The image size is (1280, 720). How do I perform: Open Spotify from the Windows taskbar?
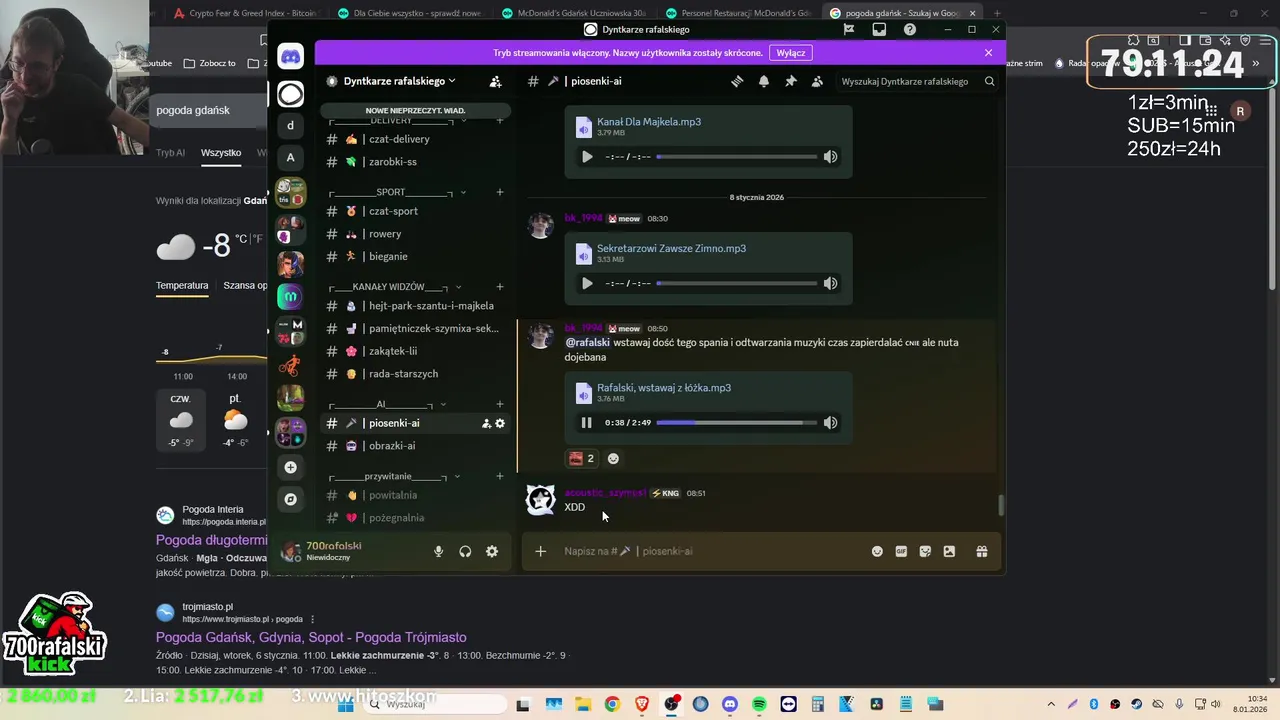759,704
